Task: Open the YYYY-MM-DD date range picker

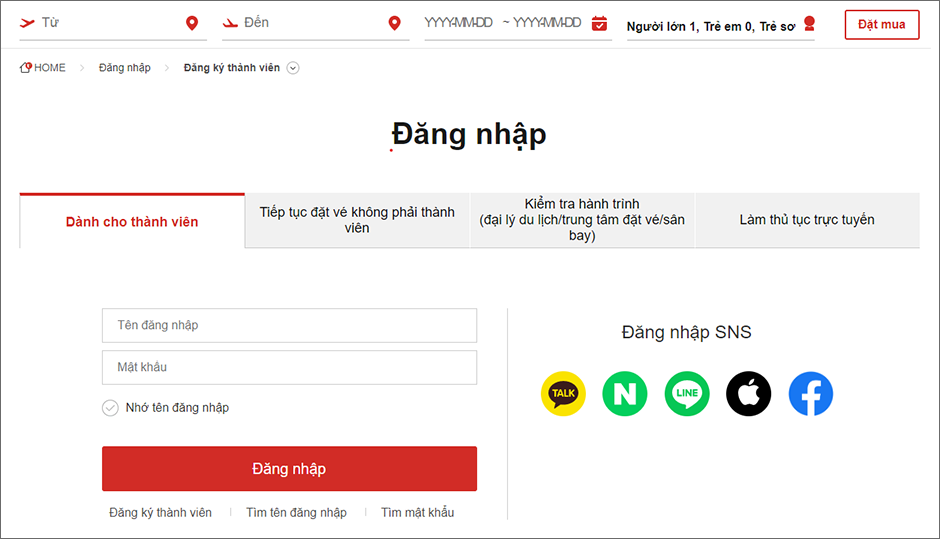Action: click(x=502, y=23)
